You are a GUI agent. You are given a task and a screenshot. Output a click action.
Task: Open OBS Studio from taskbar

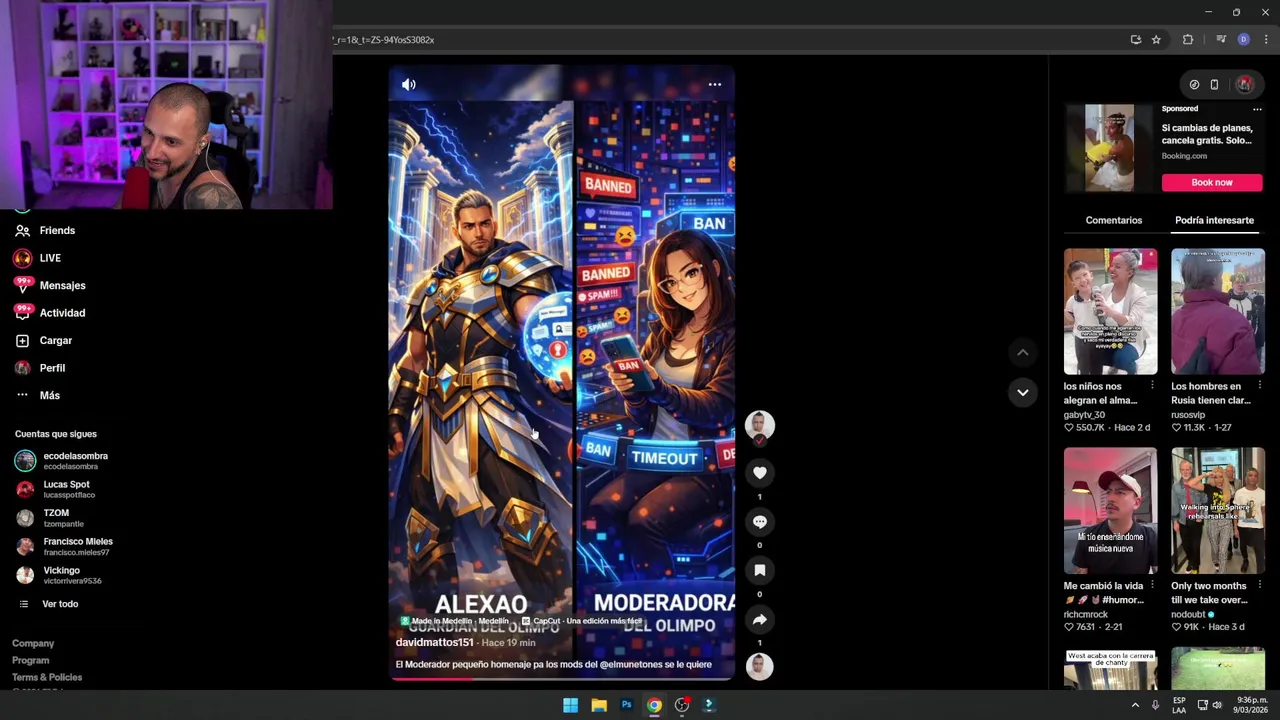point(682,705)
